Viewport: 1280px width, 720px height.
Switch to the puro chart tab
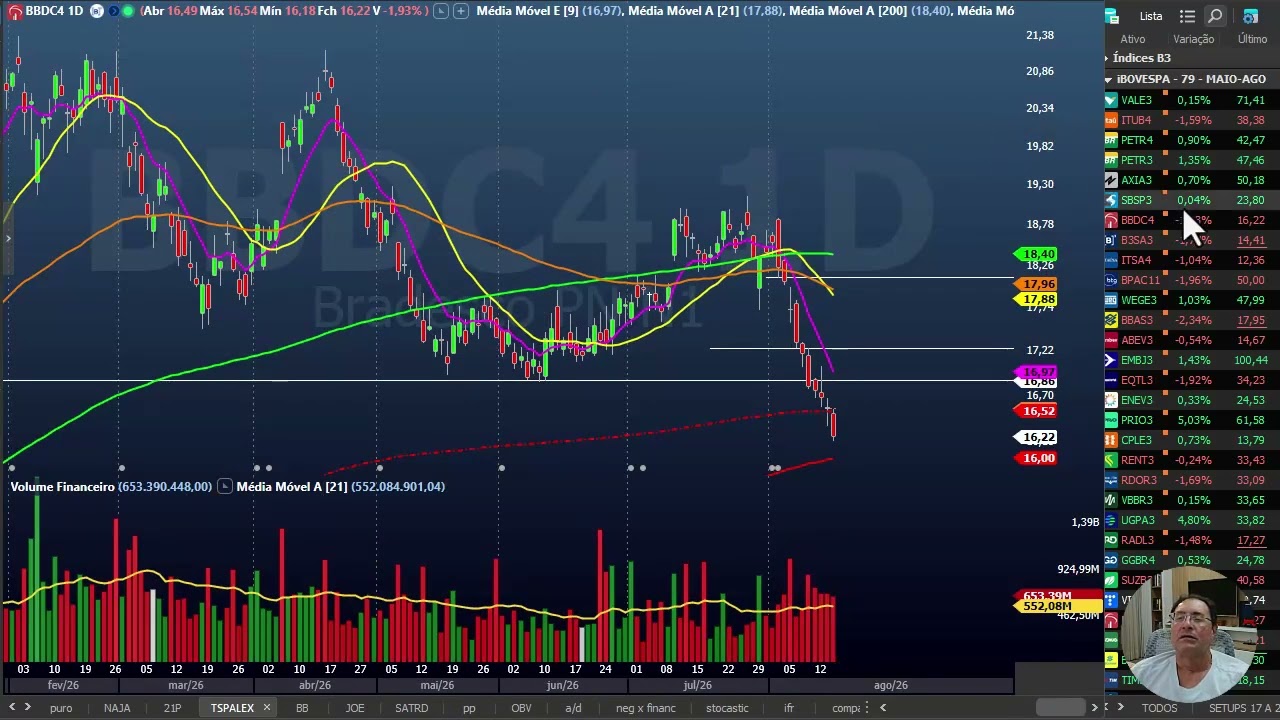(x=61, y=708)
